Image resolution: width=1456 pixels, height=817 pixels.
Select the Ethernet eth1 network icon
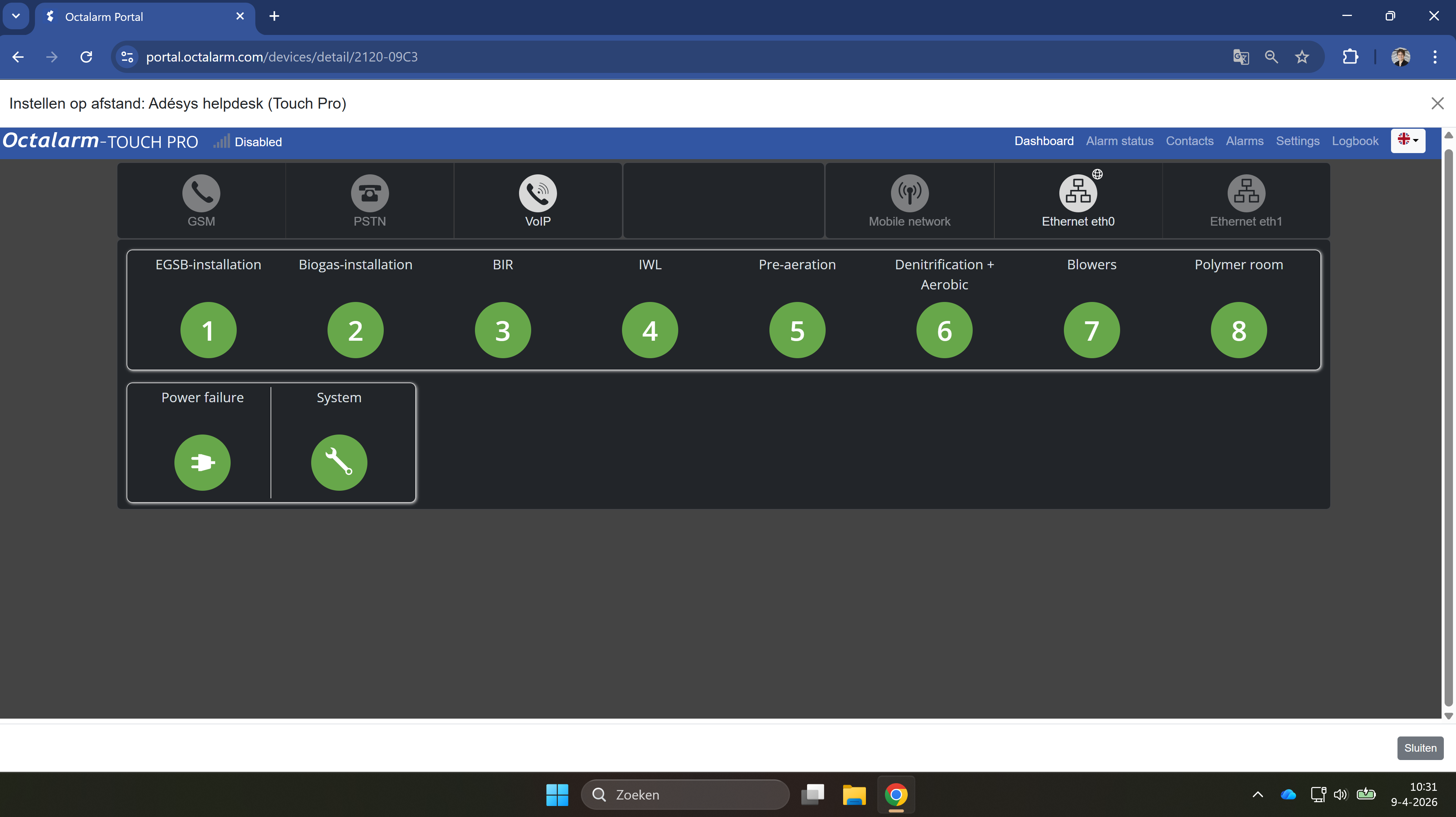[1246, 193]
